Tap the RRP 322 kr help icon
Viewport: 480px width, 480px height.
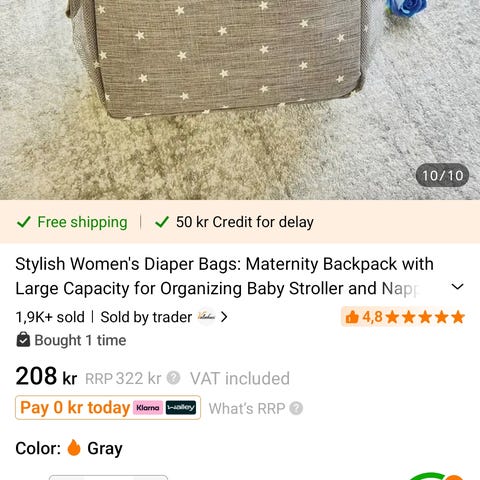[173, 378]
